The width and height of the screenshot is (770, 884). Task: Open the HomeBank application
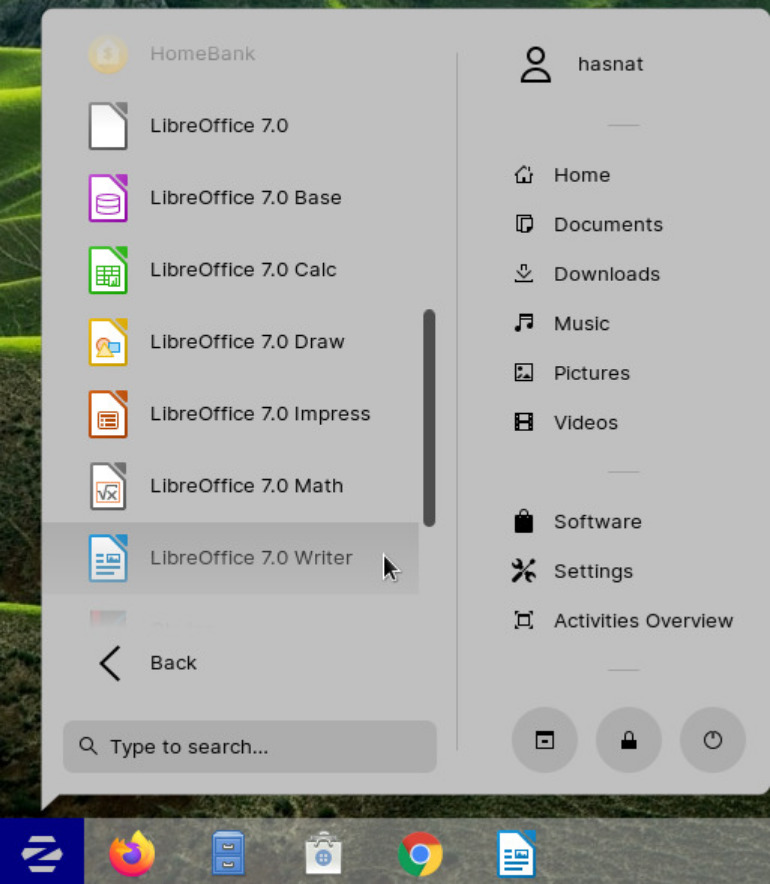(230, 54)
